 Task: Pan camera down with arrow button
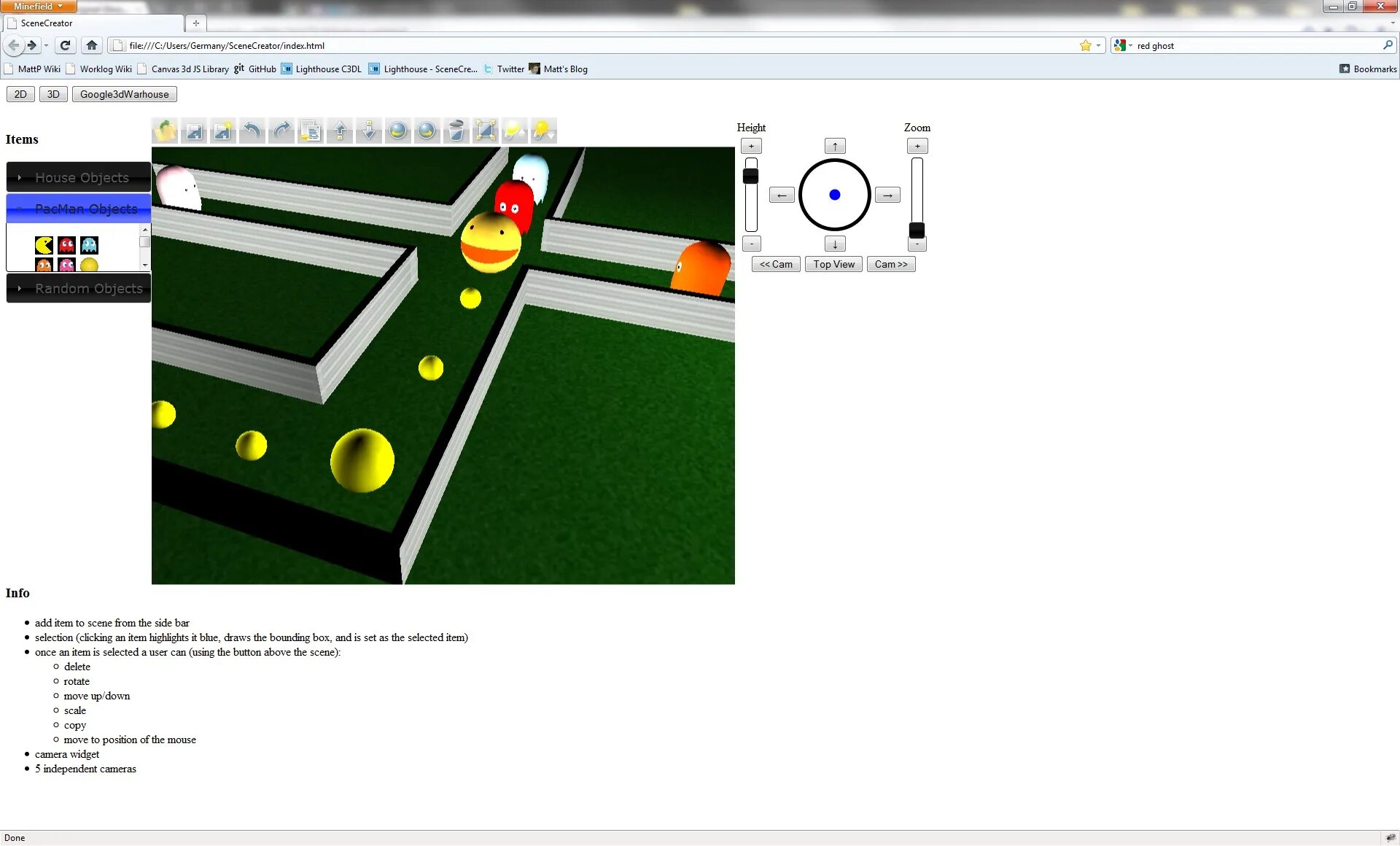(835, 244)
